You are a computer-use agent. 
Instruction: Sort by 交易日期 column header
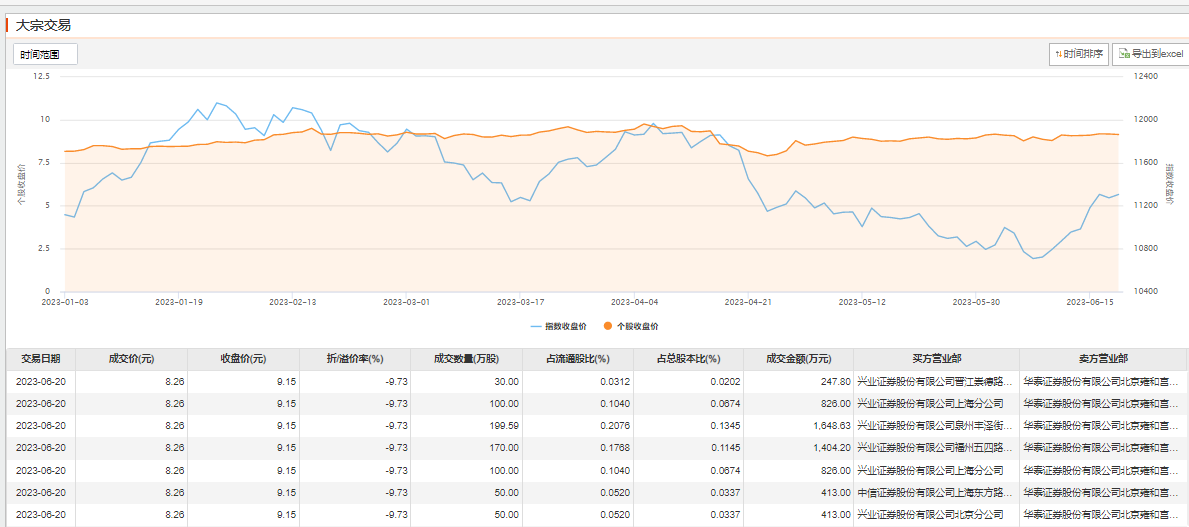click(41, 359)
